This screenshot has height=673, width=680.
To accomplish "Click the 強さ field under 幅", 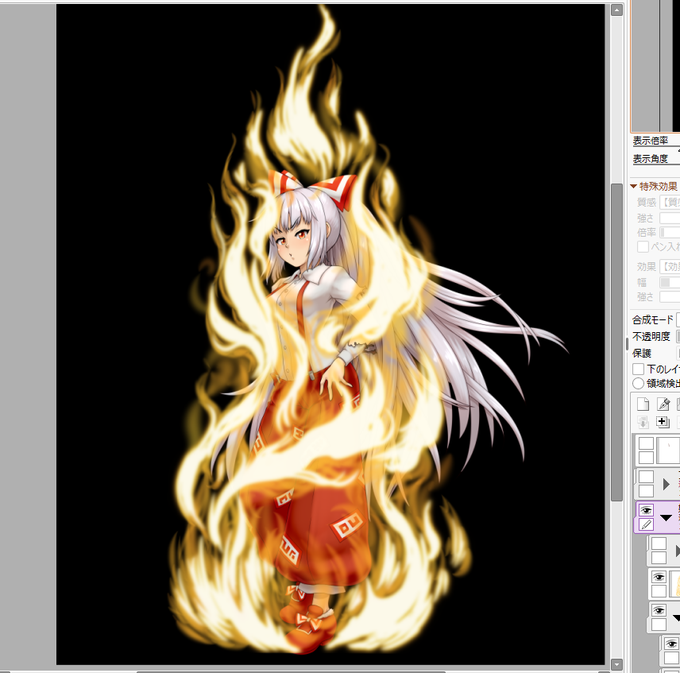I will point(670,297).
